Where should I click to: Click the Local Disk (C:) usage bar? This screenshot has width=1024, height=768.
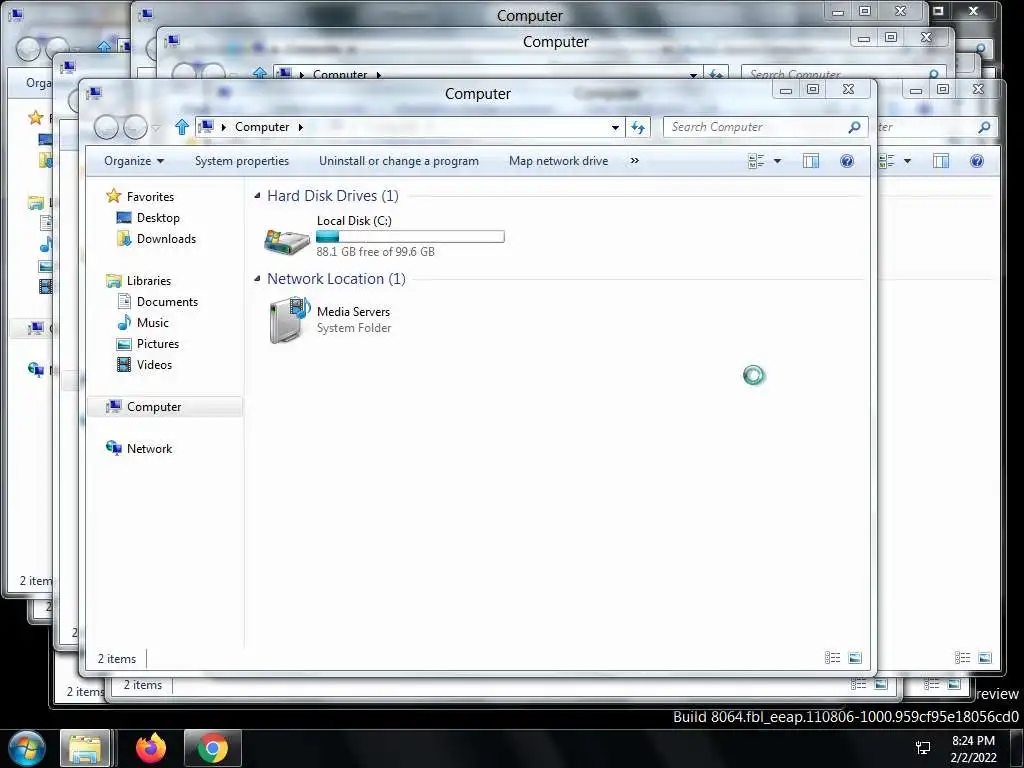tap(410, 236)
